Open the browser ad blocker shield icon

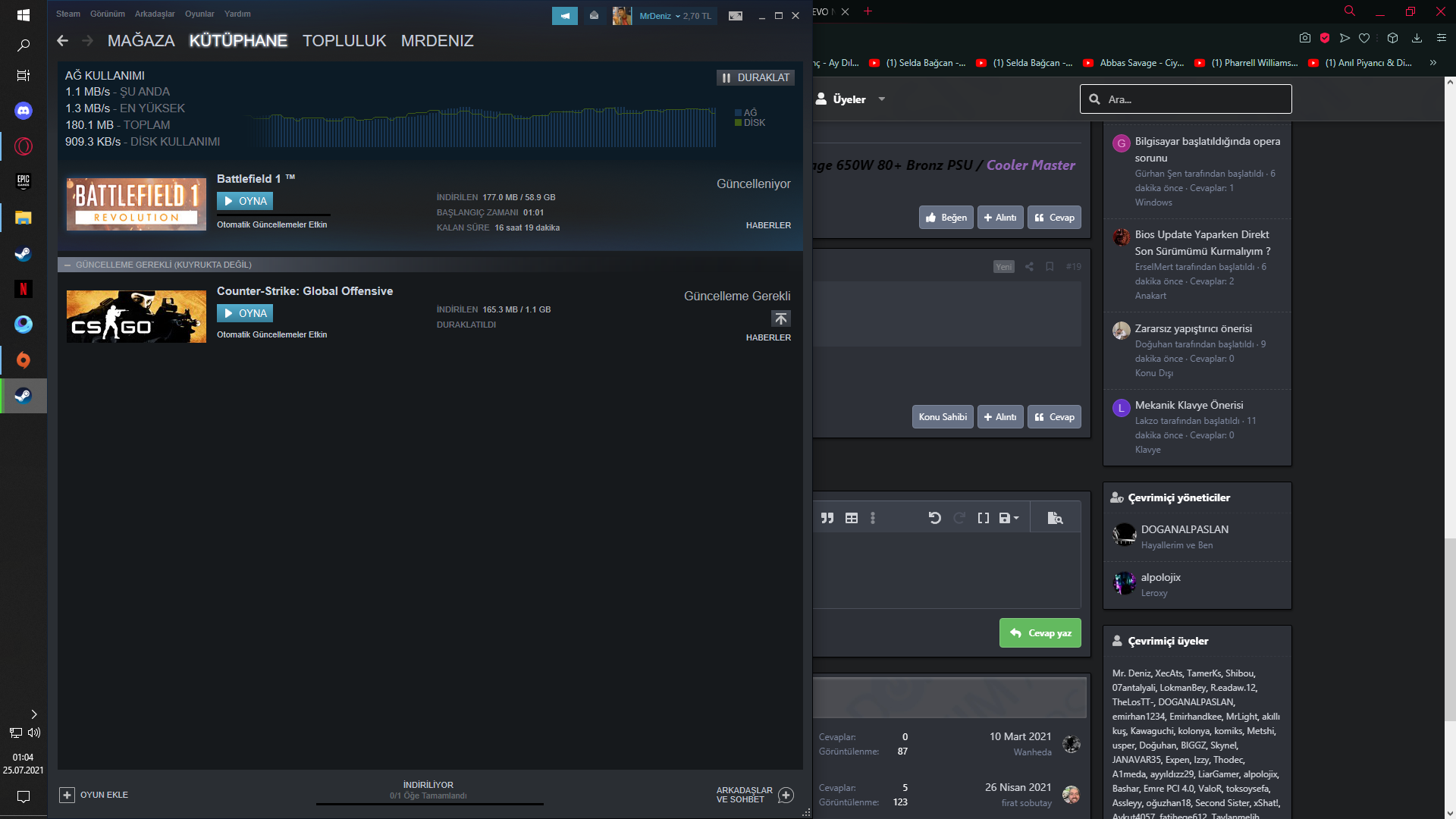[1325, 38]
